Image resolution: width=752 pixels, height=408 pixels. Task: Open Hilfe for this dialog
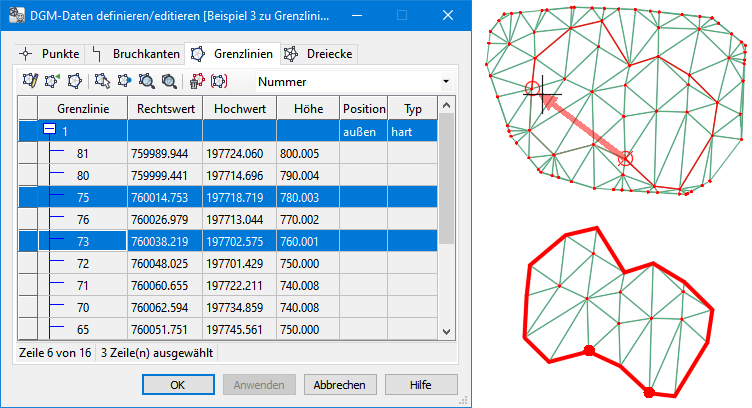tap(420, 385)
